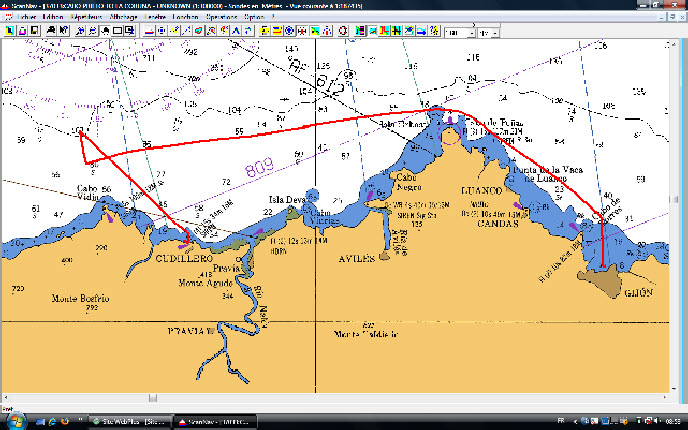The height and width of the screenshot is (430, 688).
Task: Select the rectangle zoom area tool
Action: coord(117,31)
